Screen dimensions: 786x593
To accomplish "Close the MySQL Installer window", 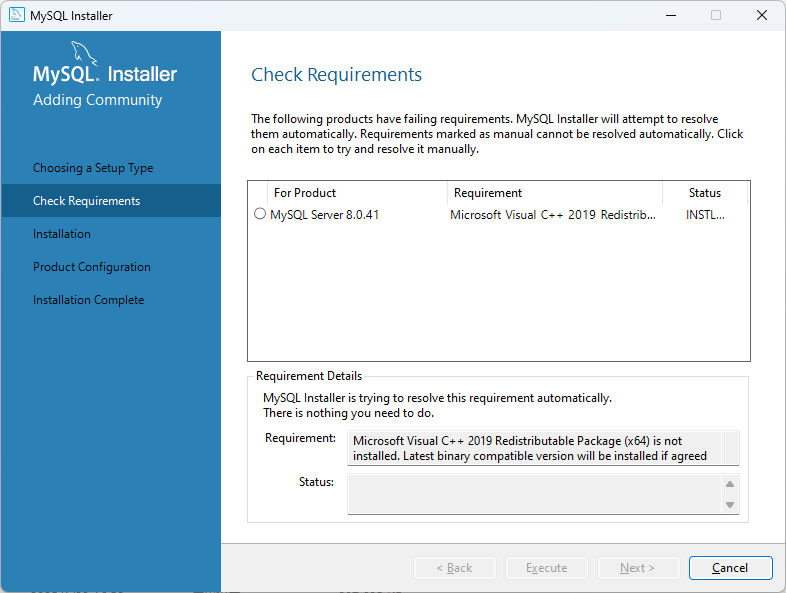I will pyautogui.click(x=762, y=15).
